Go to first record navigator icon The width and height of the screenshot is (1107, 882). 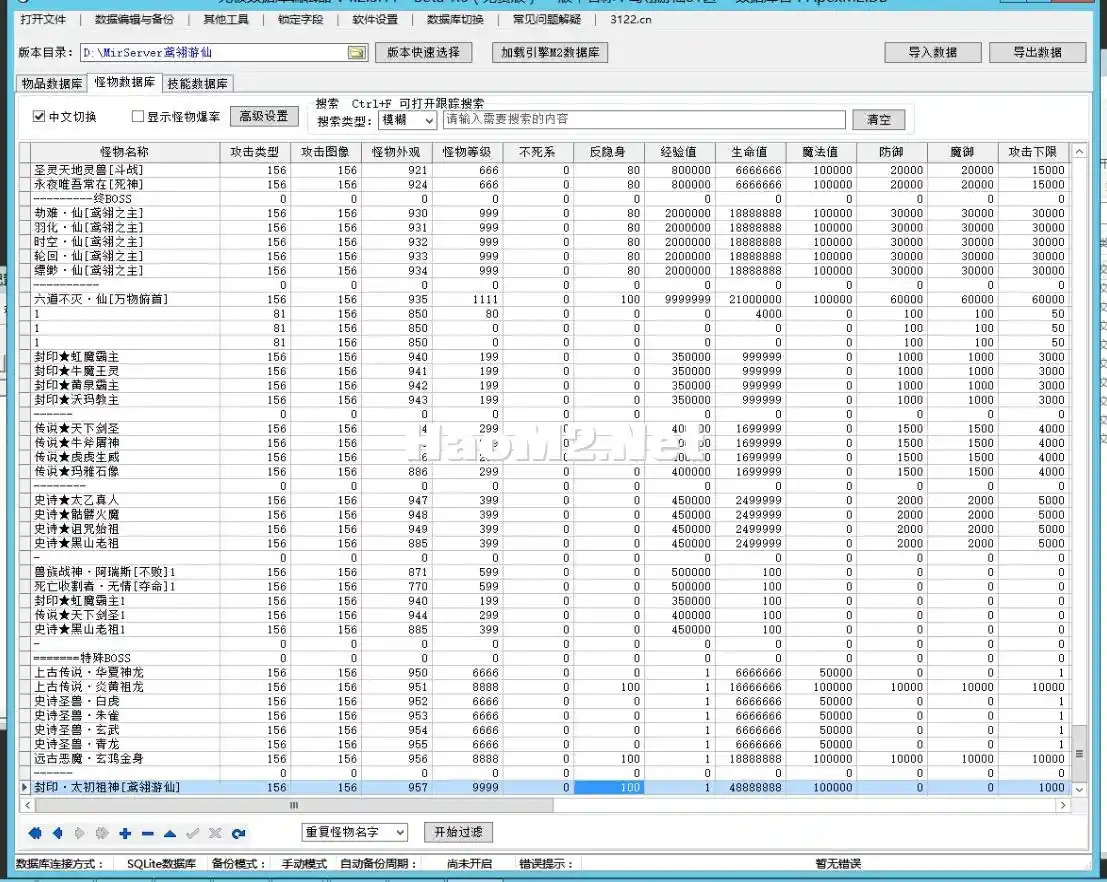pyautogui.click(x=35, y=833)
